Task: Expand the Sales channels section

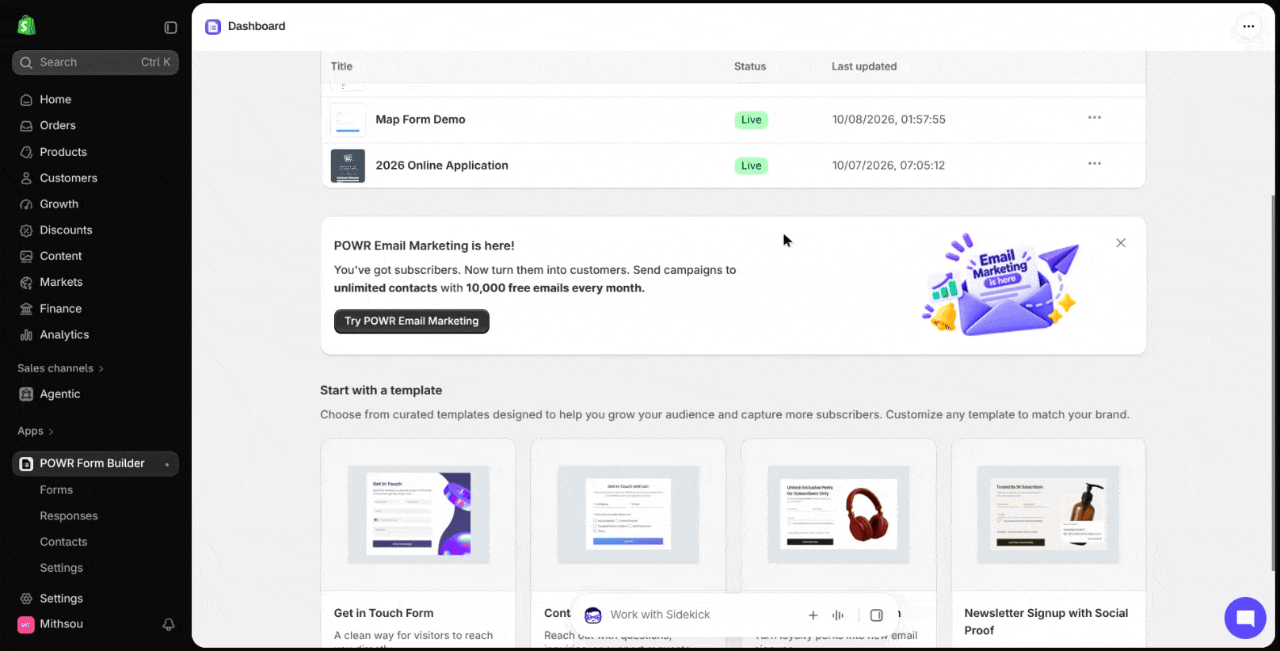Action: pos(60,368)
